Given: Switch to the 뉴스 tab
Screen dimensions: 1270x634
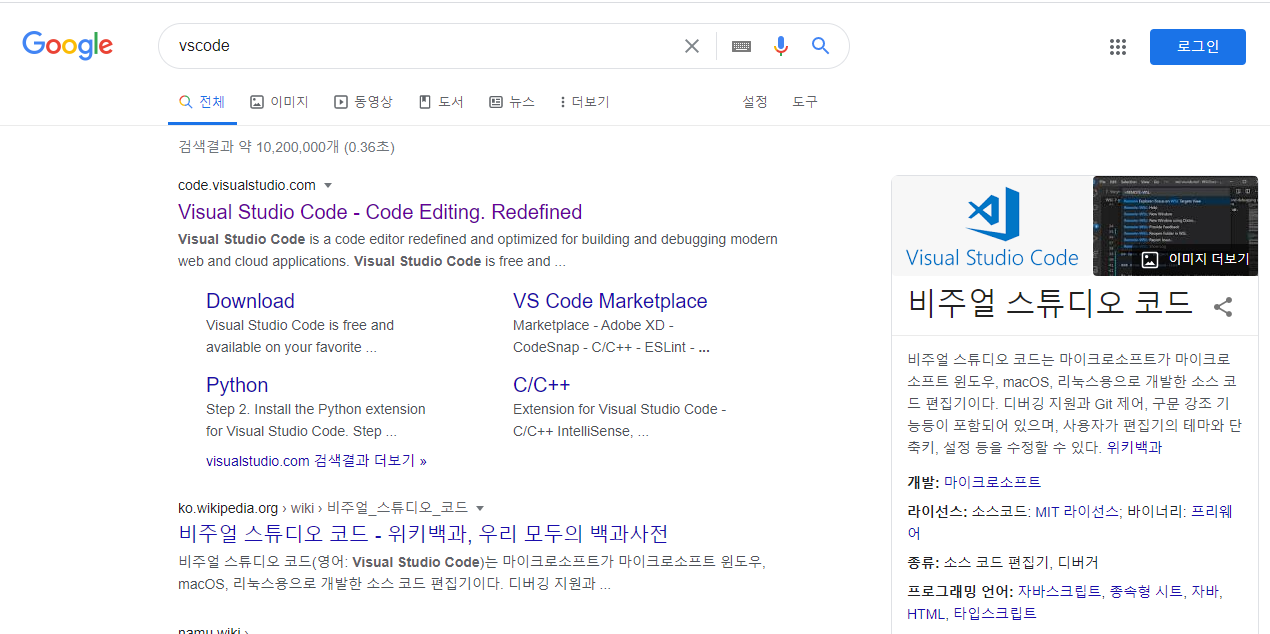Looking at the screenshot, I should click(x=512, y=102).
